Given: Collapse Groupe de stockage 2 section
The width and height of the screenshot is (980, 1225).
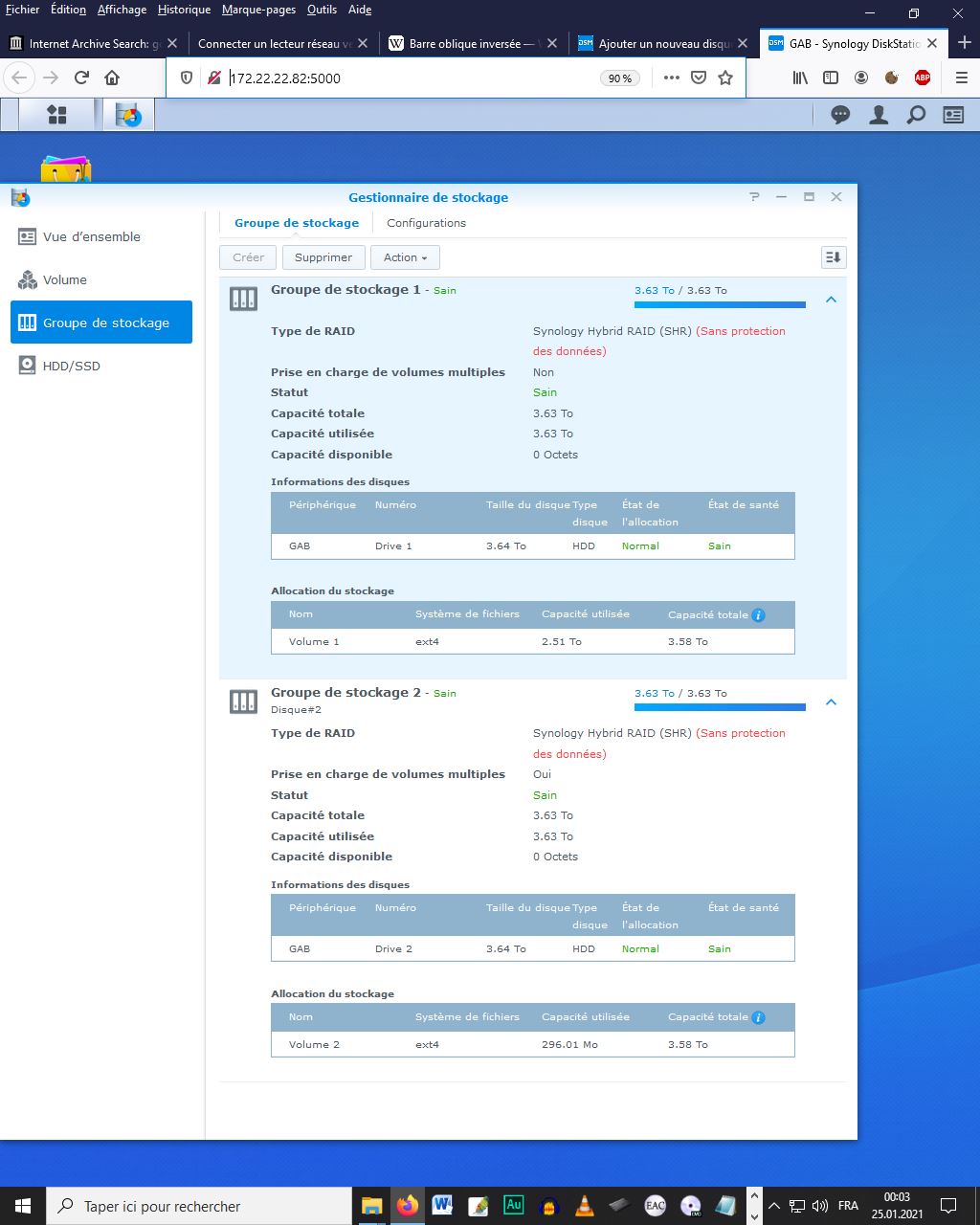Looking at the screenshot, I should click(x=831, y=702).
